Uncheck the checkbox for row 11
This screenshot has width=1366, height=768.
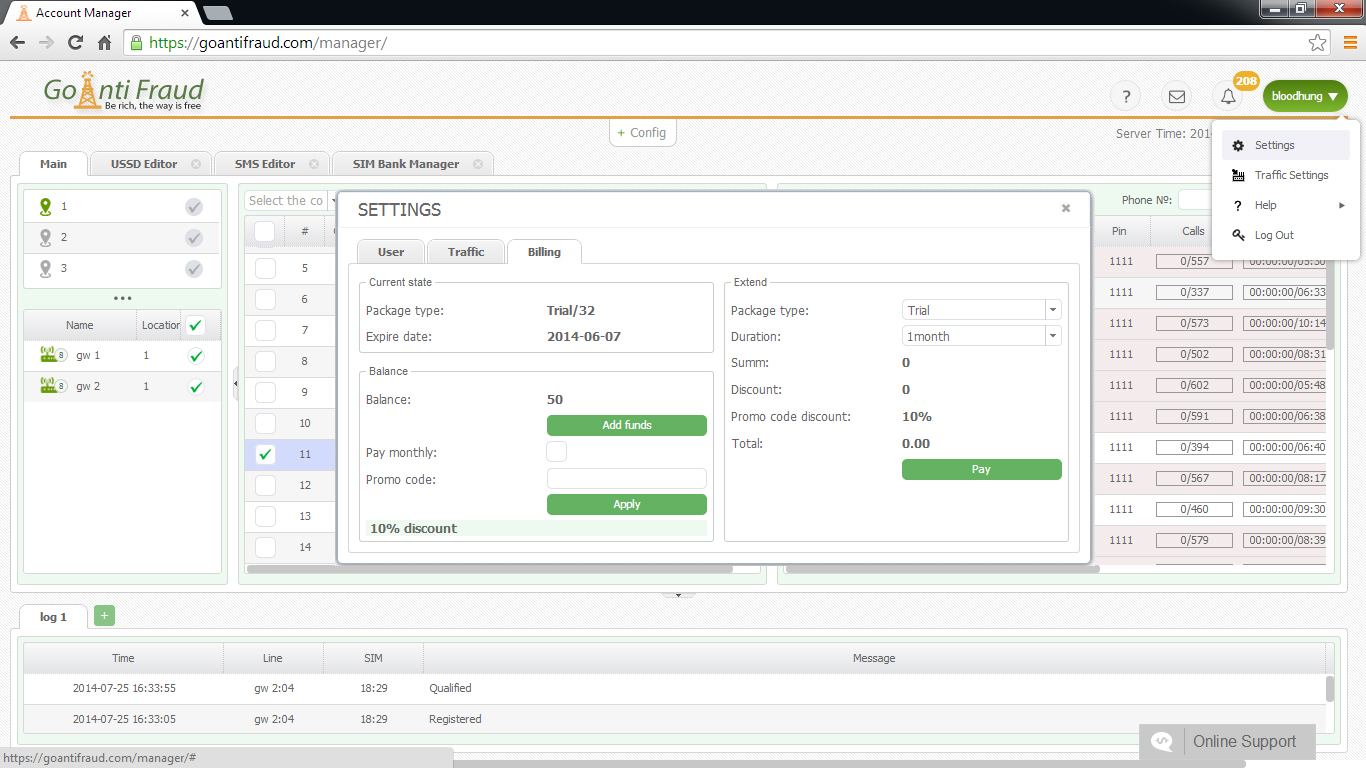click(265, 454)
